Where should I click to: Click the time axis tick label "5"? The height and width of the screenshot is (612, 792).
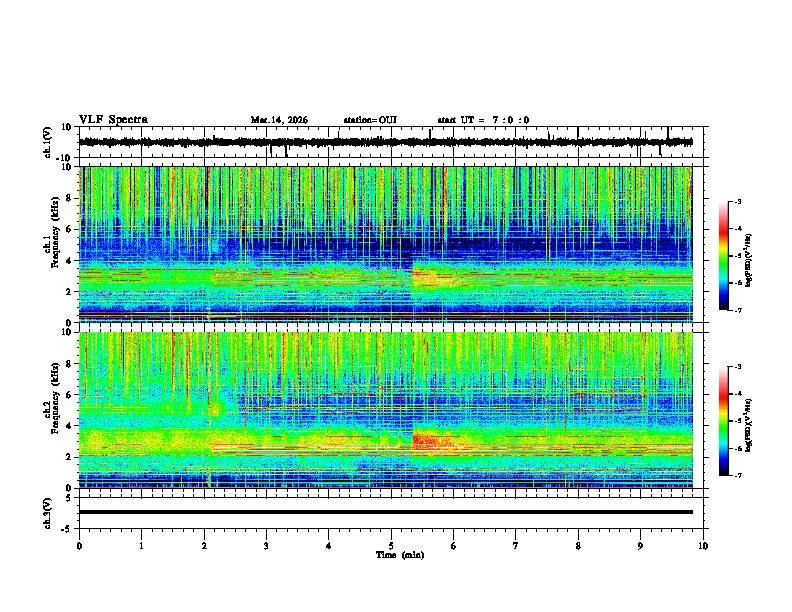click(x=391, y=546)
